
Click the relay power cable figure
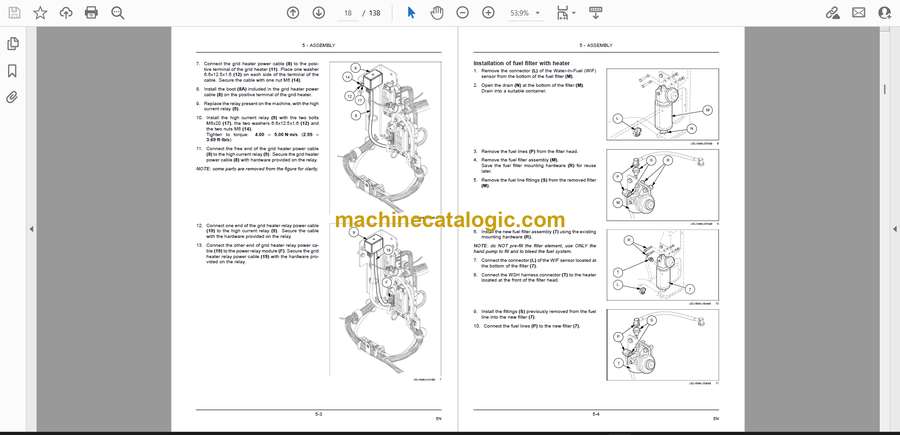coord(385,298)
